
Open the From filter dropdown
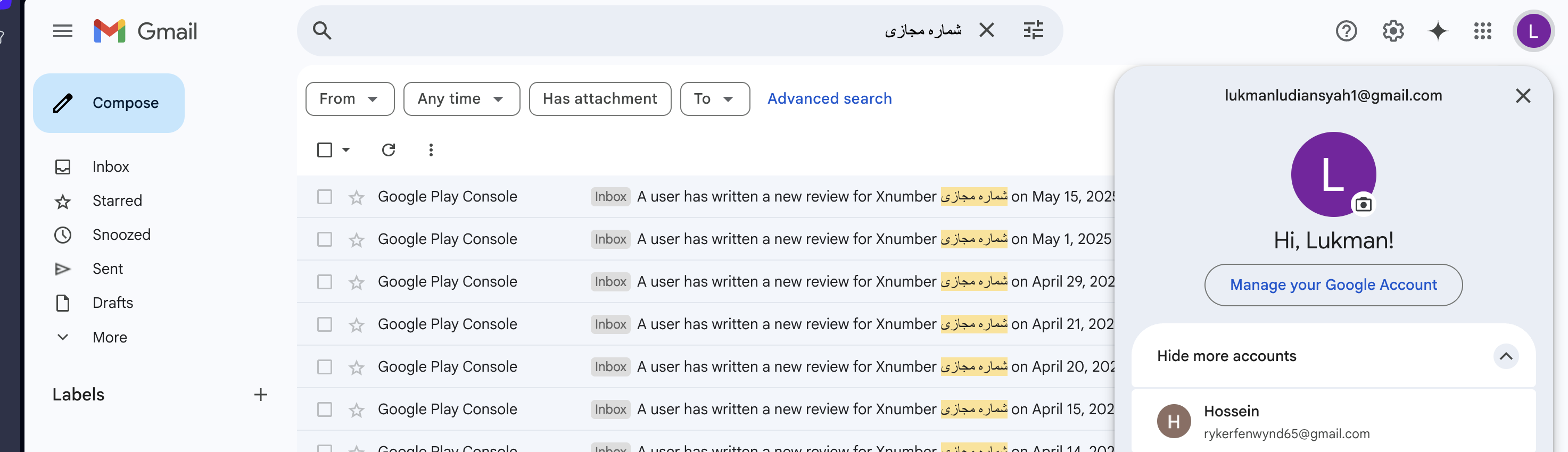click(x=350, y=98)
